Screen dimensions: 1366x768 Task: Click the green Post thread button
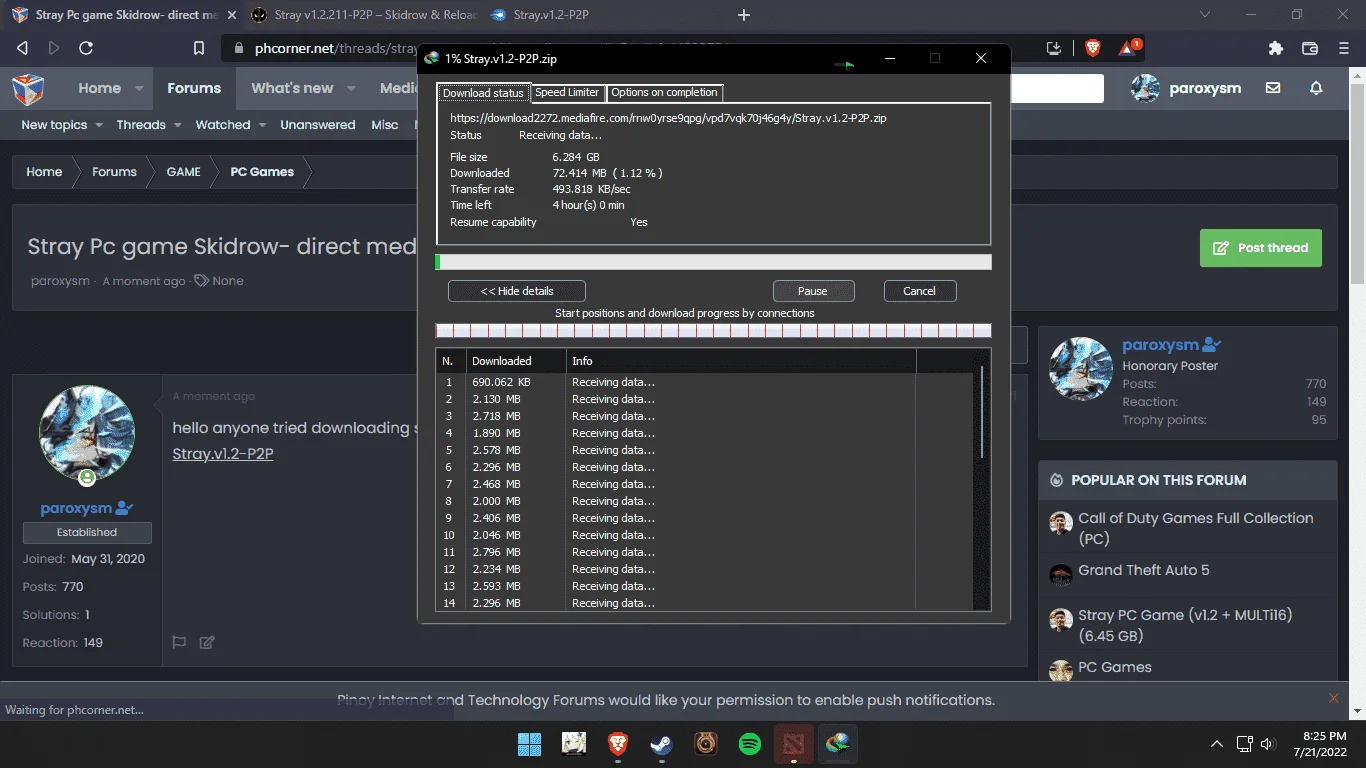pos(1261,248)
